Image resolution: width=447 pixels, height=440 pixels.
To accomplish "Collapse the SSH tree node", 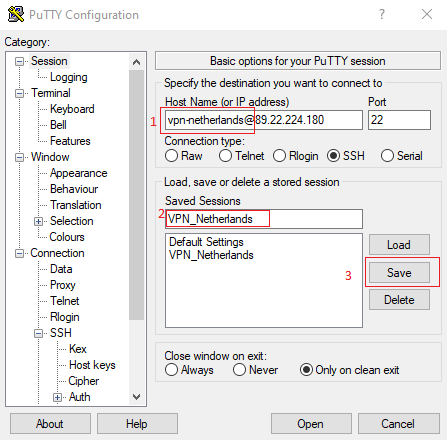I will tap(39, 333).
